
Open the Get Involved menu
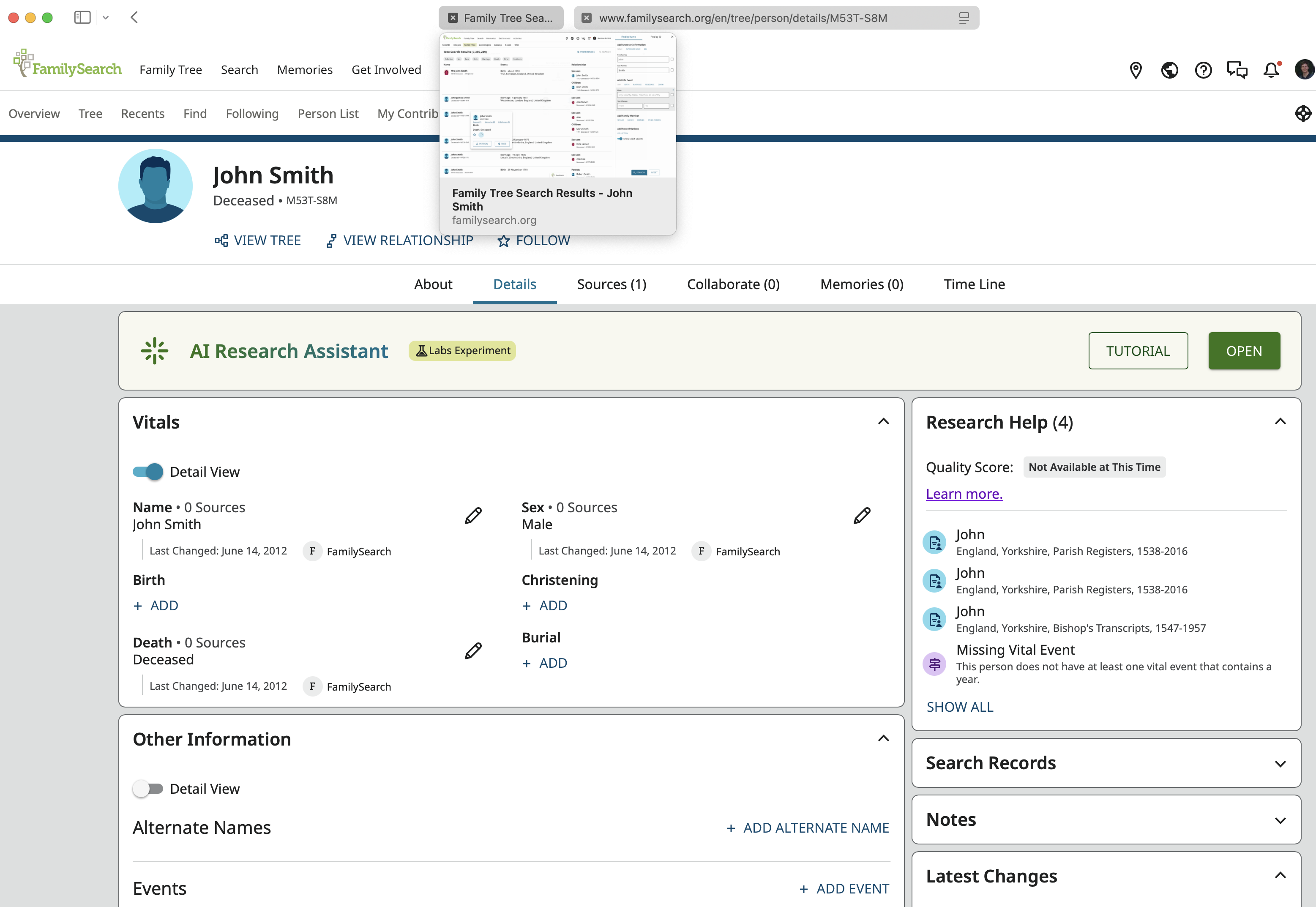(386, 69)
